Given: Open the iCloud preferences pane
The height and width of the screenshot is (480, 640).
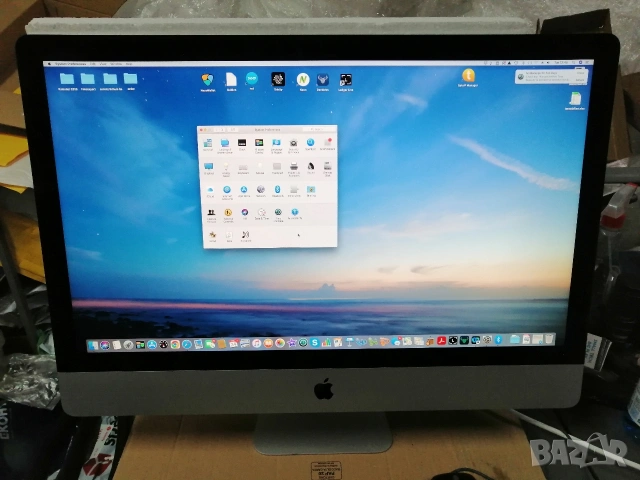Looking at the screenshot, I should 210,191.
